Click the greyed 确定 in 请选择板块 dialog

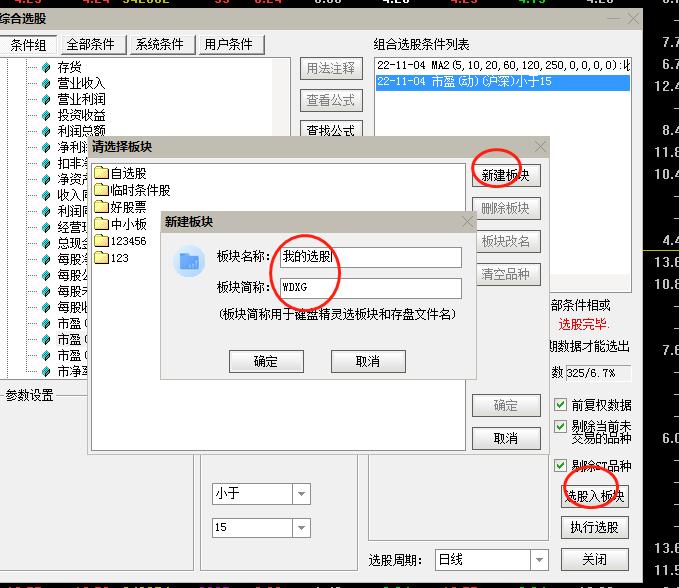[x=506, y=405]
